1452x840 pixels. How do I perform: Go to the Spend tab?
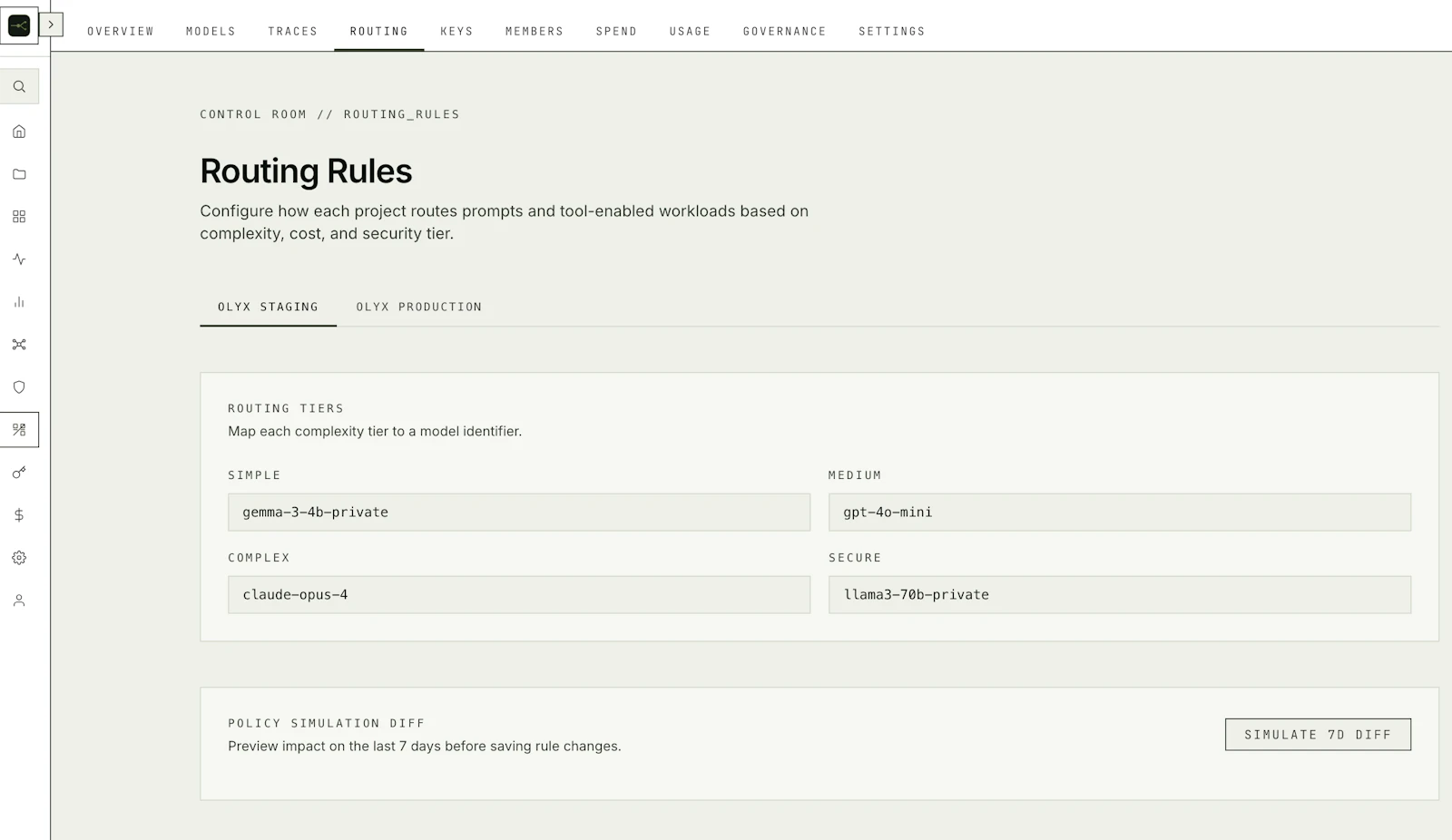616,31
